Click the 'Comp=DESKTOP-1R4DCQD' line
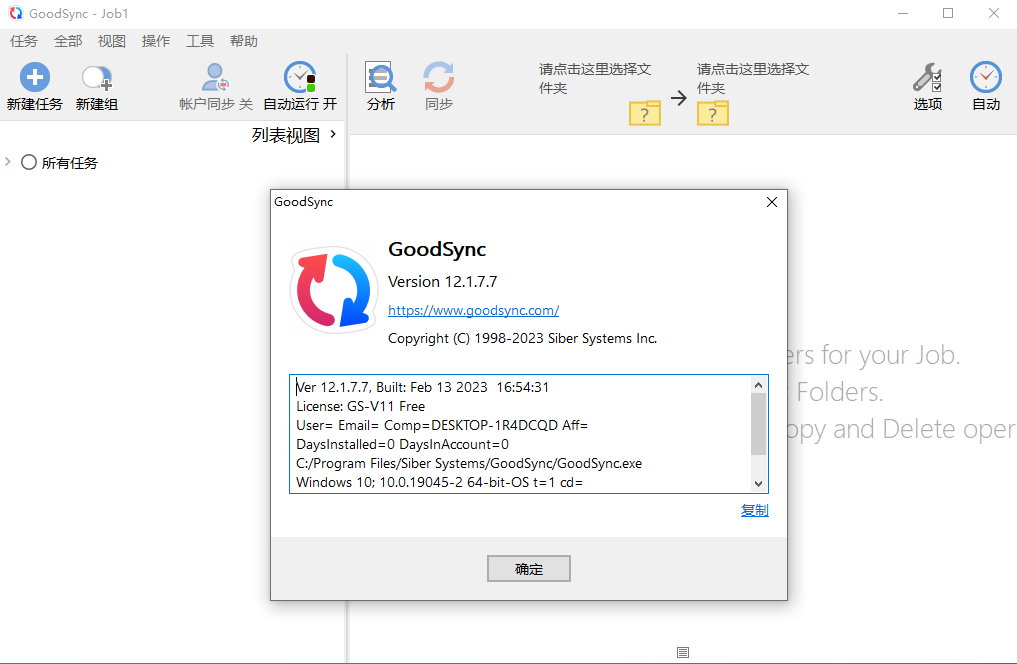The height and width of the screenshot is (664, 1017). (442, 425)
